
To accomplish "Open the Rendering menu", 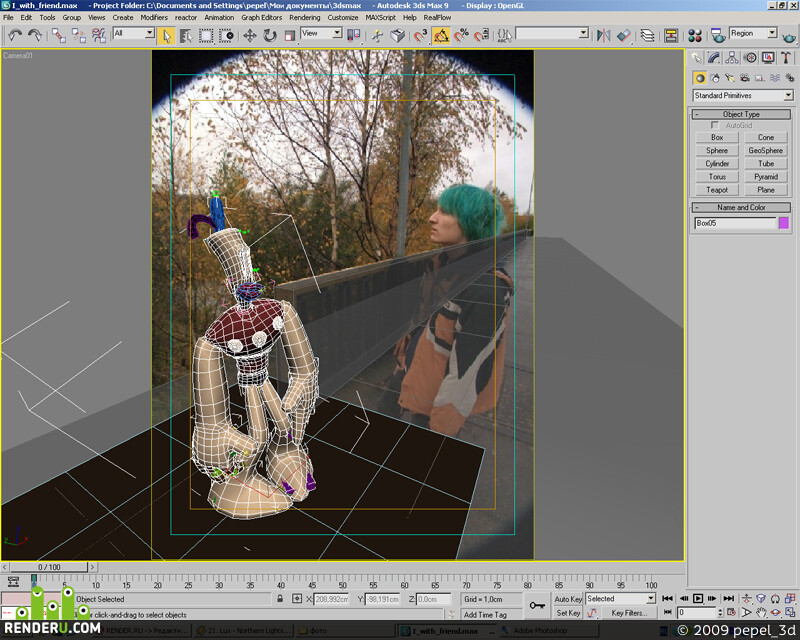I will point(305,17).
